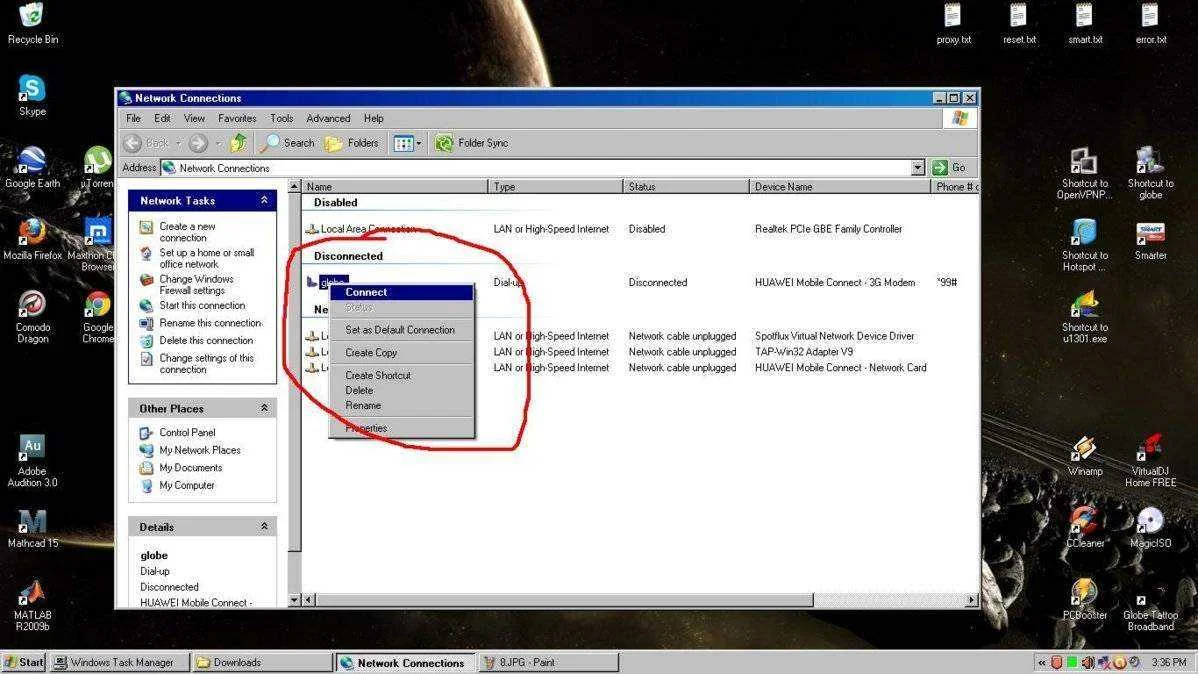Click the CCleaner desktop icon

point(1084,527)
